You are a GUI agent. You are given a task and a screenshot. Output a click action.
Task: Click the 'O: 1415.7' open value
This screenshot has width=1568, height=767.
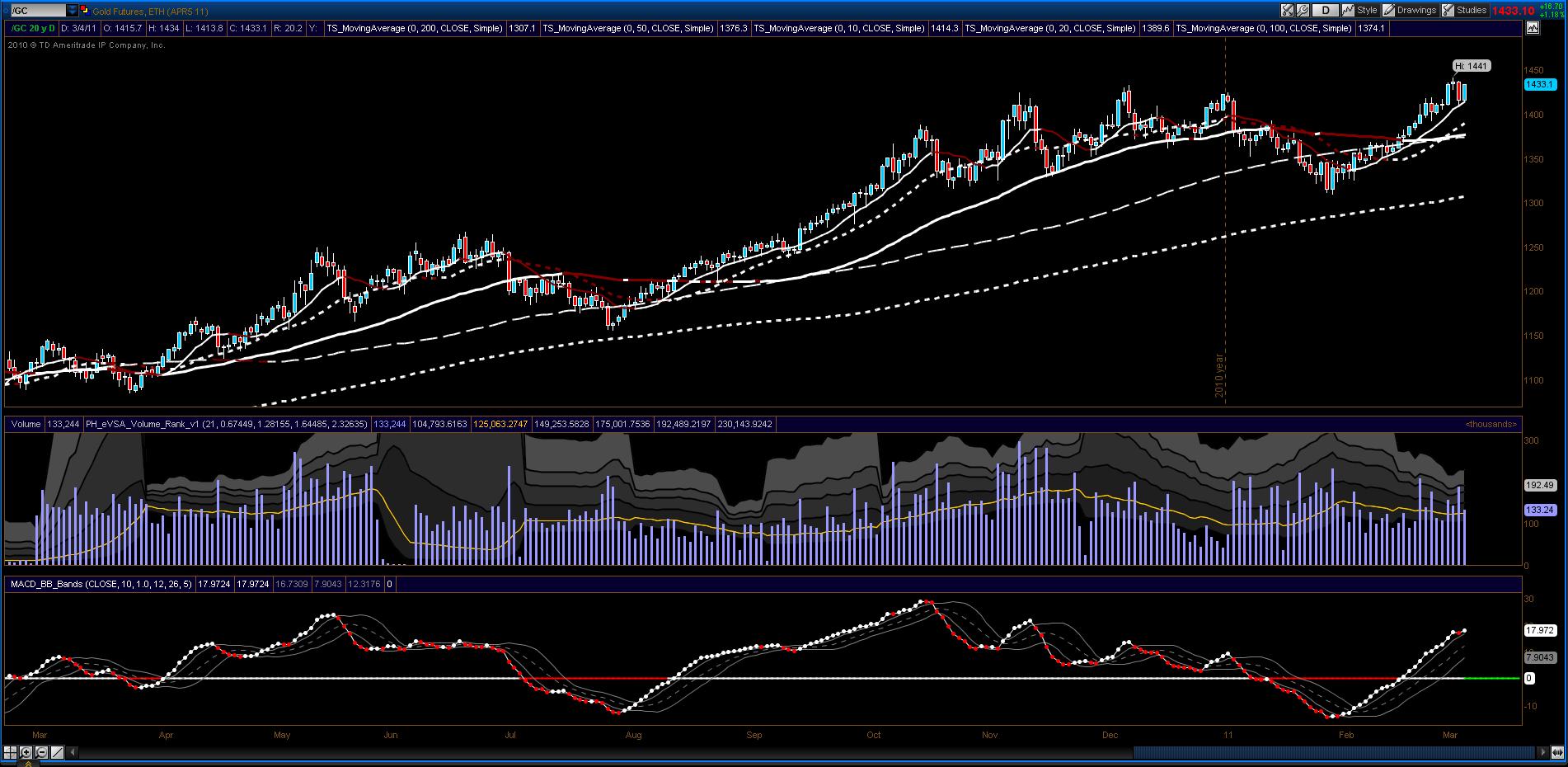click(x=123, y=28)
